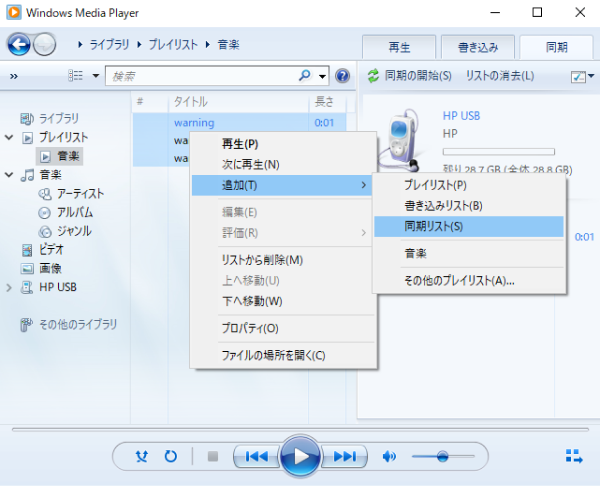Click the view options list icon
Screen dimensions: 600x486
75,76
